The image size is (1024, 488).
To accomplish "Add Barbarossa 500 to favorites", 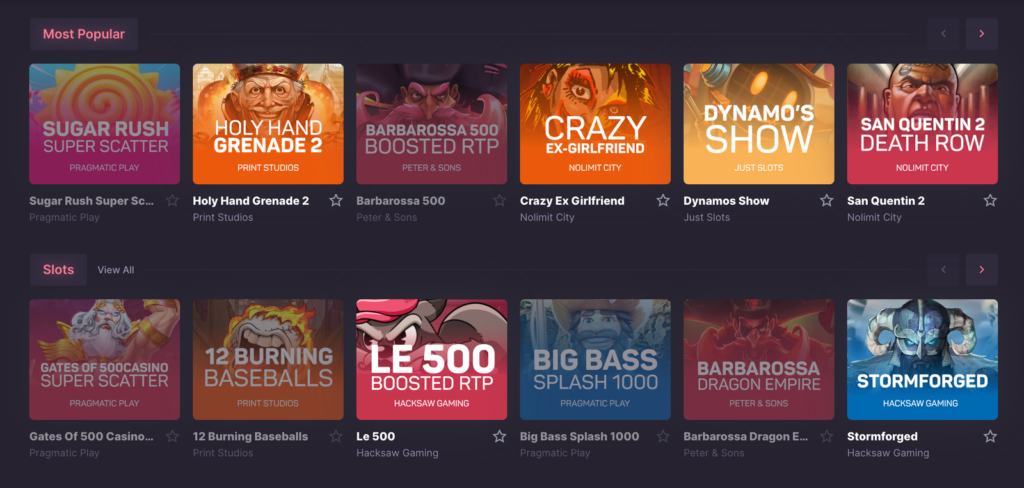I will pyautogui.click(x=499, y=201).
